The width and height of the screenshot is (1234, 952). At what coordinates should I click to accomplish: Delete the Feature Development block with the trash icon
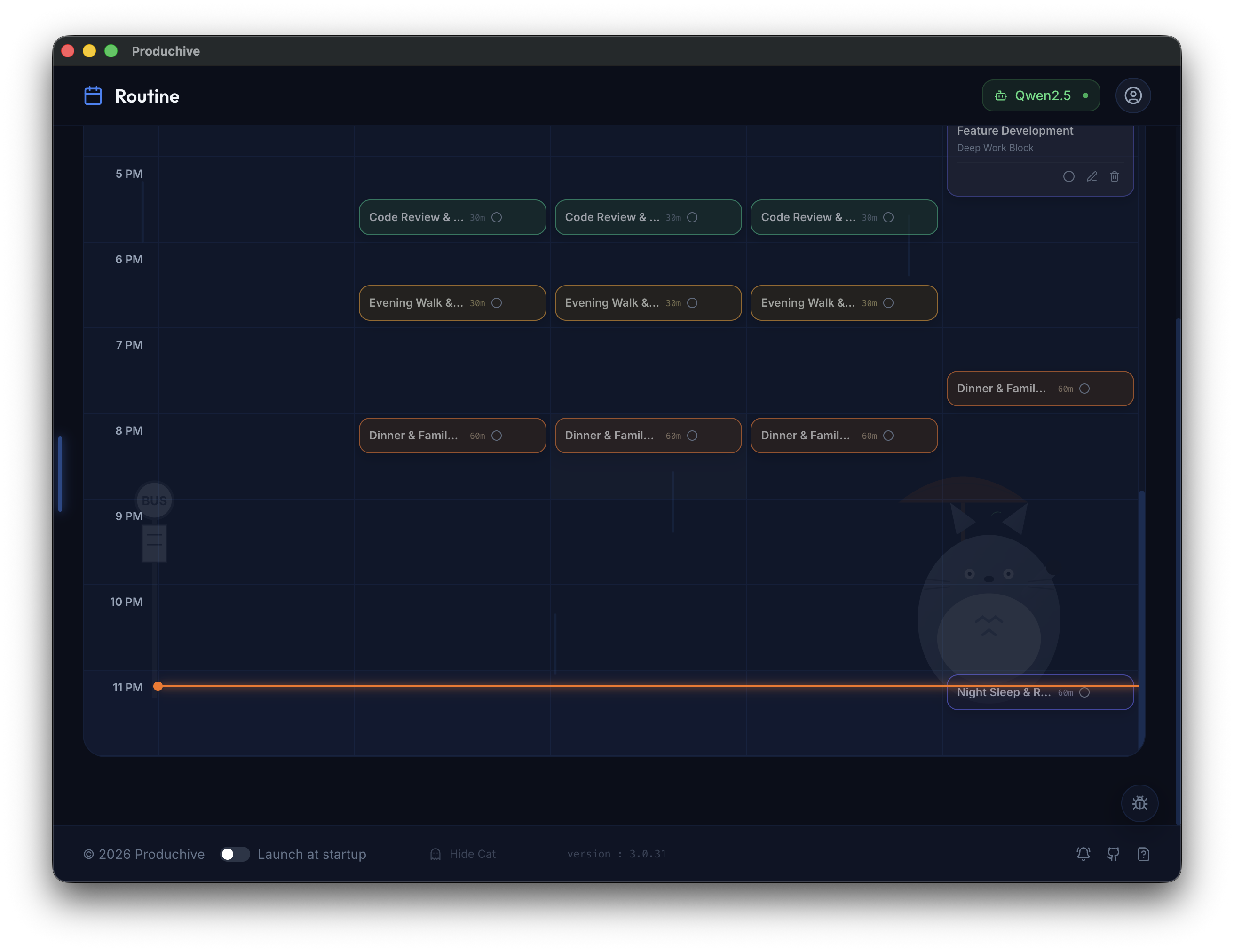pyautogui.click(x=1114, y=176)
